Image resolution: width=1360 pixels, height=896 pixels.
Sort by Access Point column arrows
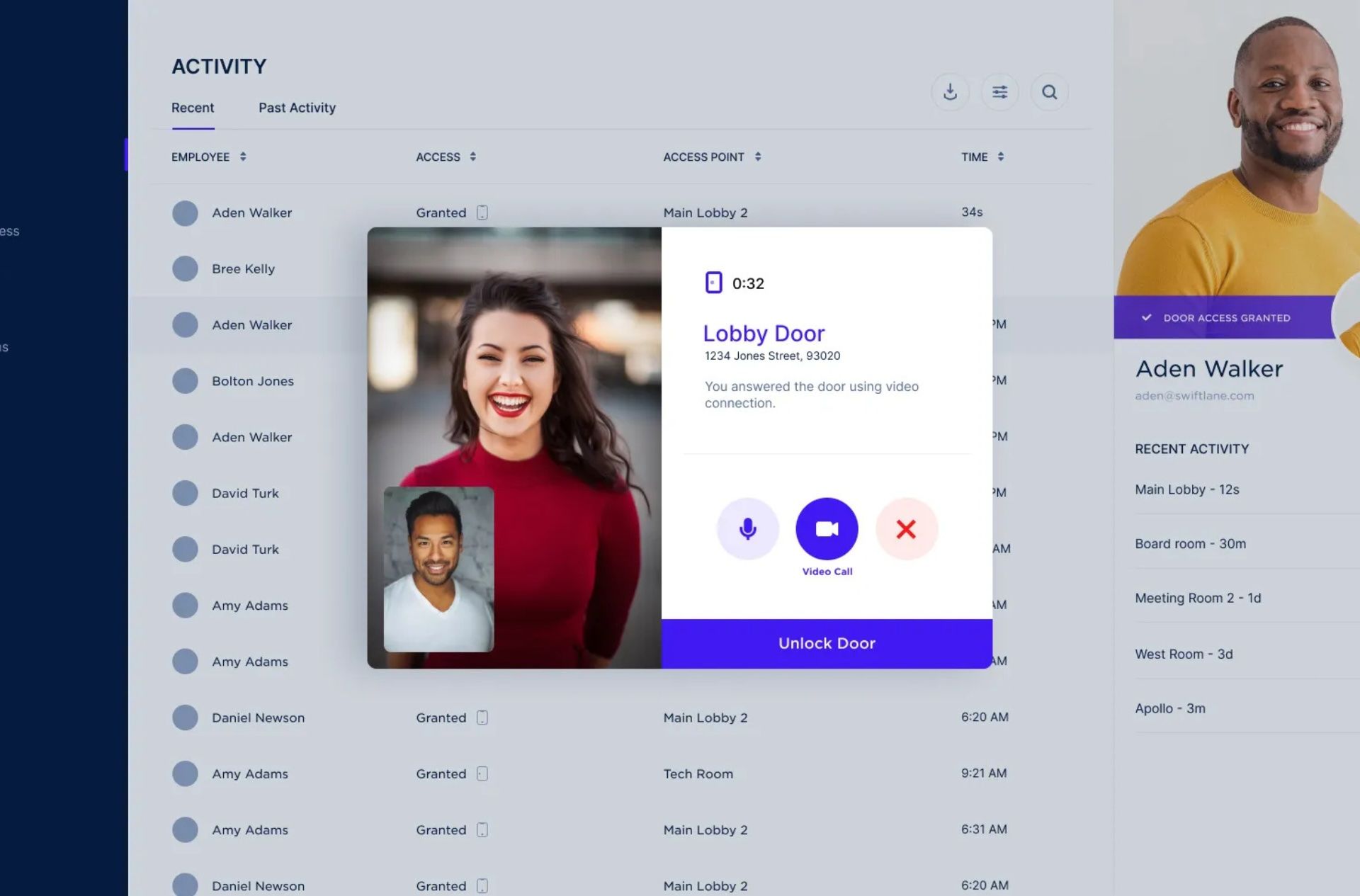(x=758, y=157)
